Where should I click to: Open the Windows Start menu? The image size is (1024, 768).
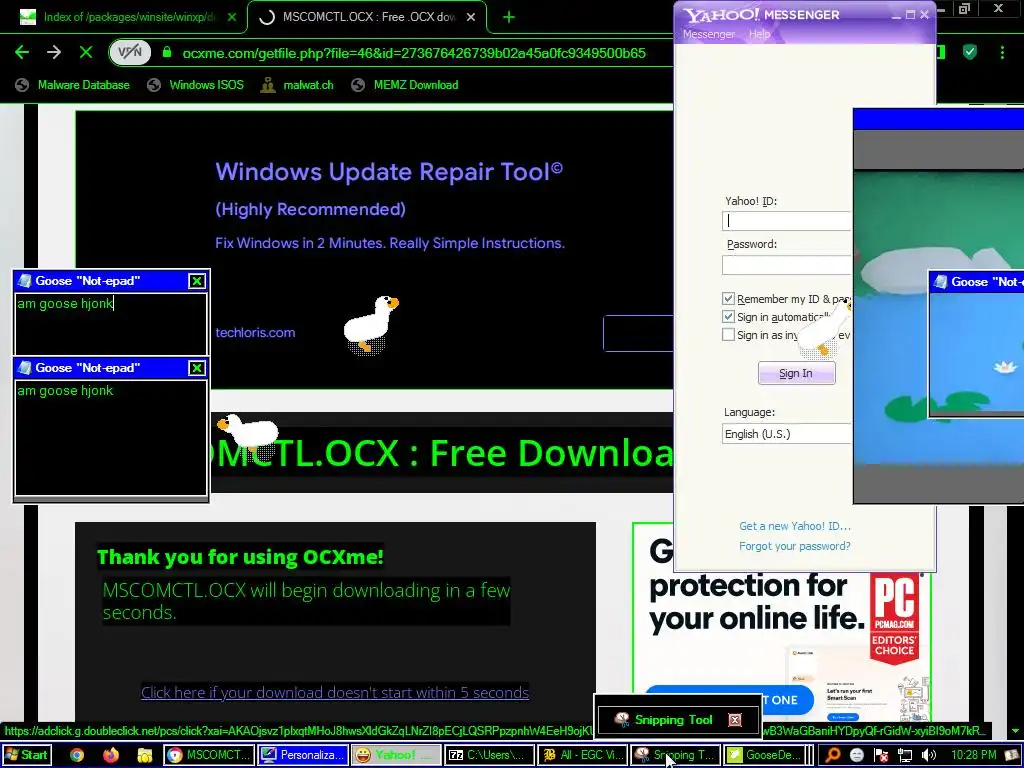coord(27,755)
